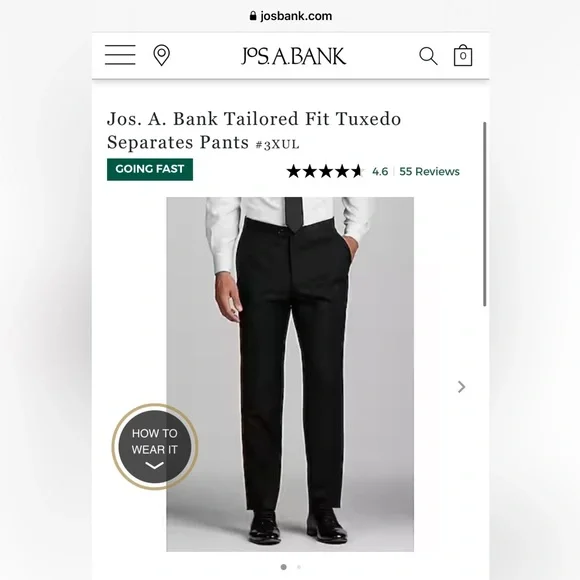Click the How To Wear It badge text

(155, 441)
